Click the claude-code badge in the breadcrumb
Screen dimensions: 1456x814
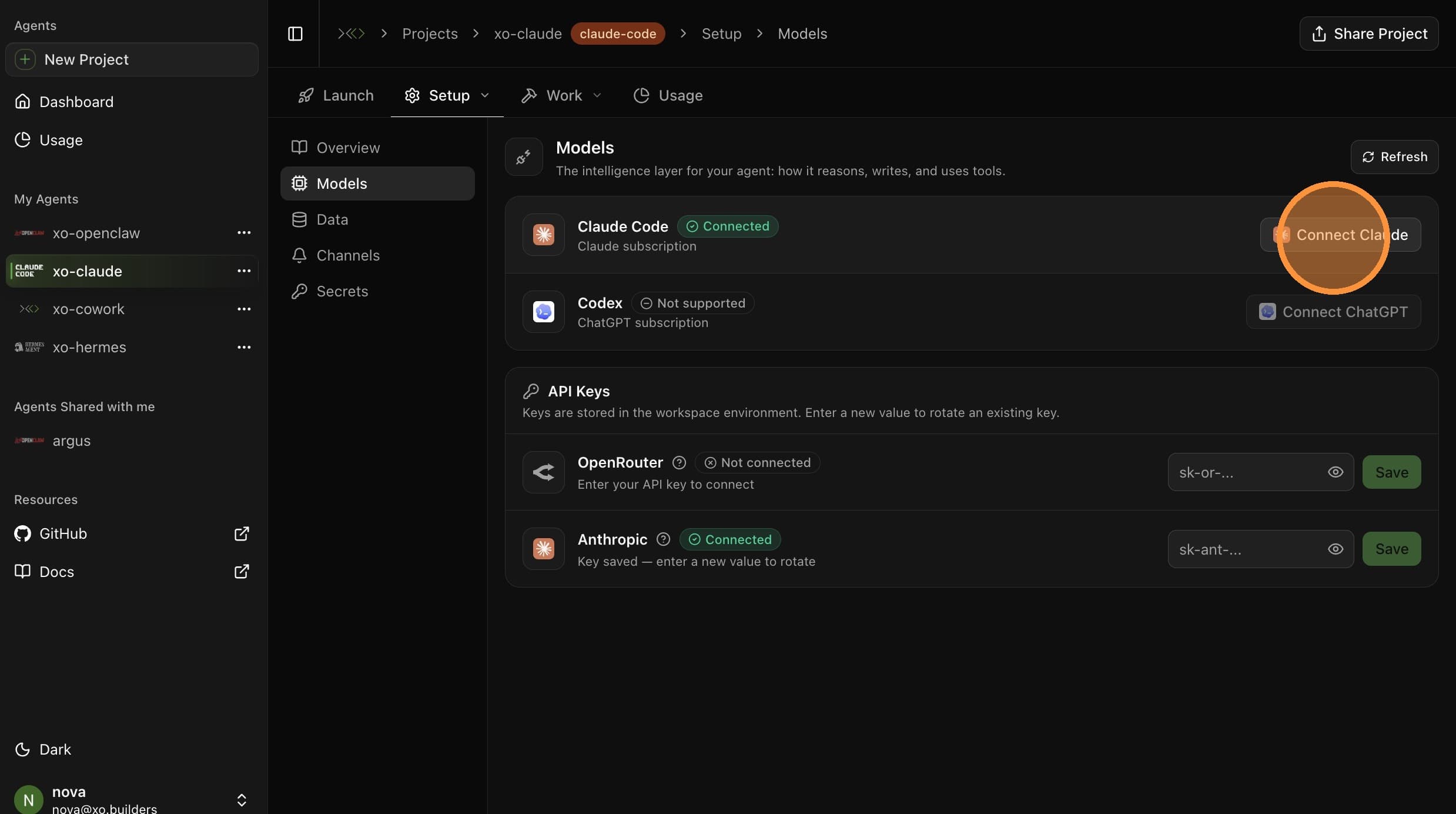pos(618,34)
